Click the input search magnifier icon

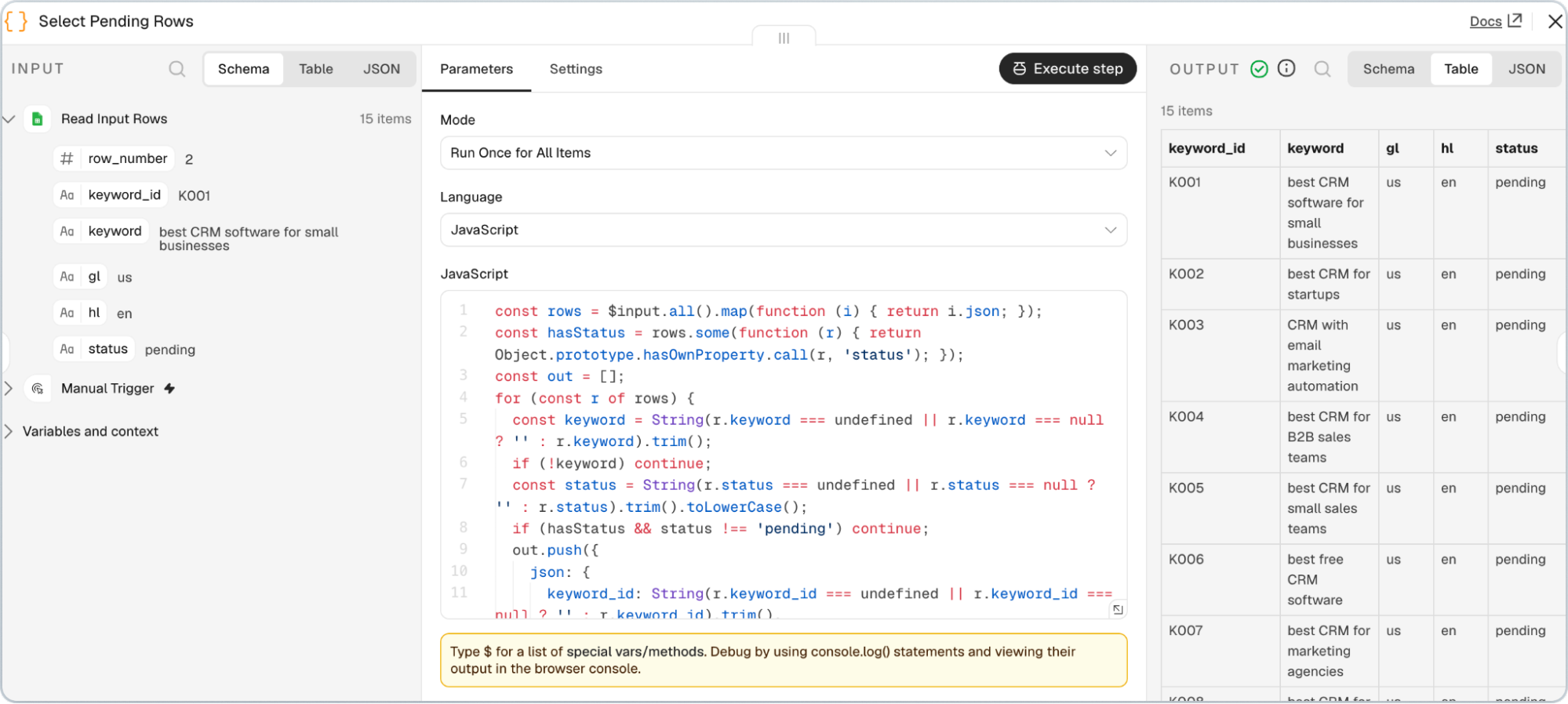[177, 69]
